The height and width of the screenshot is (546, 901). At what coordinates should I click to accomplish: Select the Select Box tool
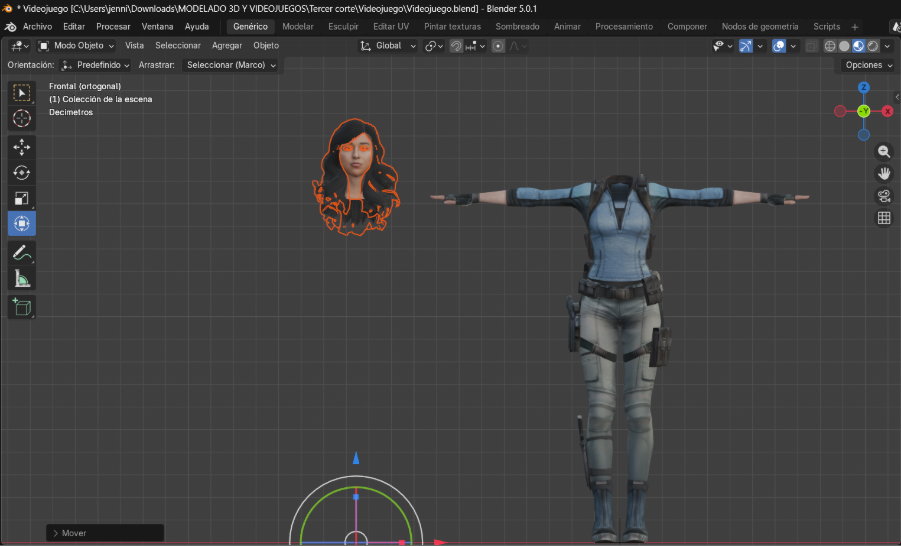pos(22,93)
